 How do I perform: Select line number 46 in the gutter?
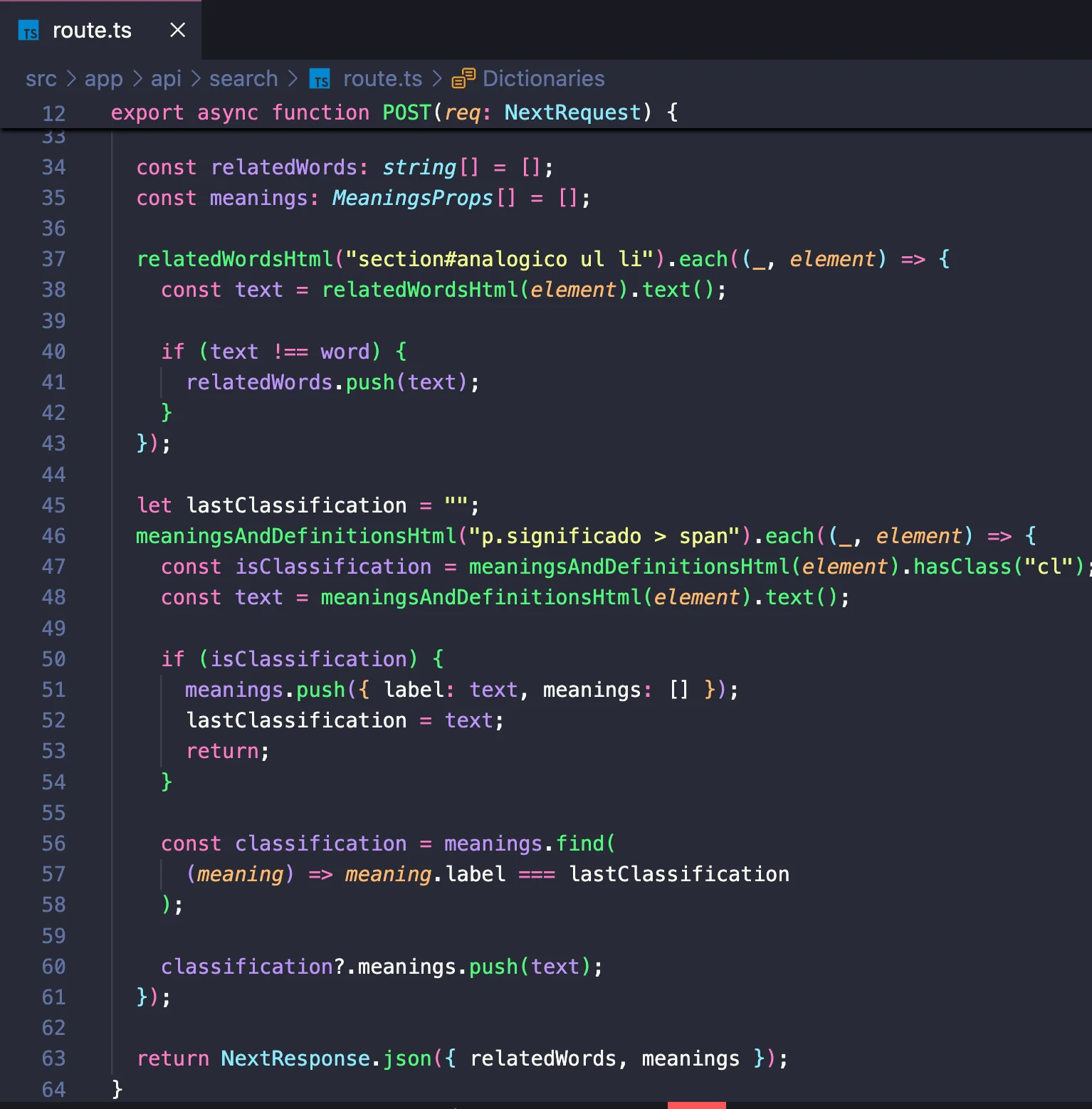coord(53,536)
